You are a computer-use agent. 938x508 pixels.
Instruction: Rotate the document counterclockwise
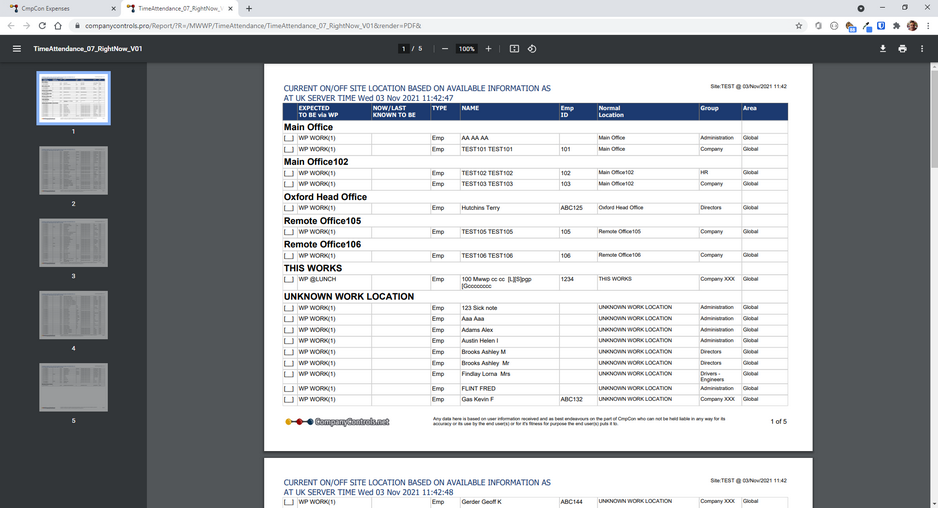[532, 49]
